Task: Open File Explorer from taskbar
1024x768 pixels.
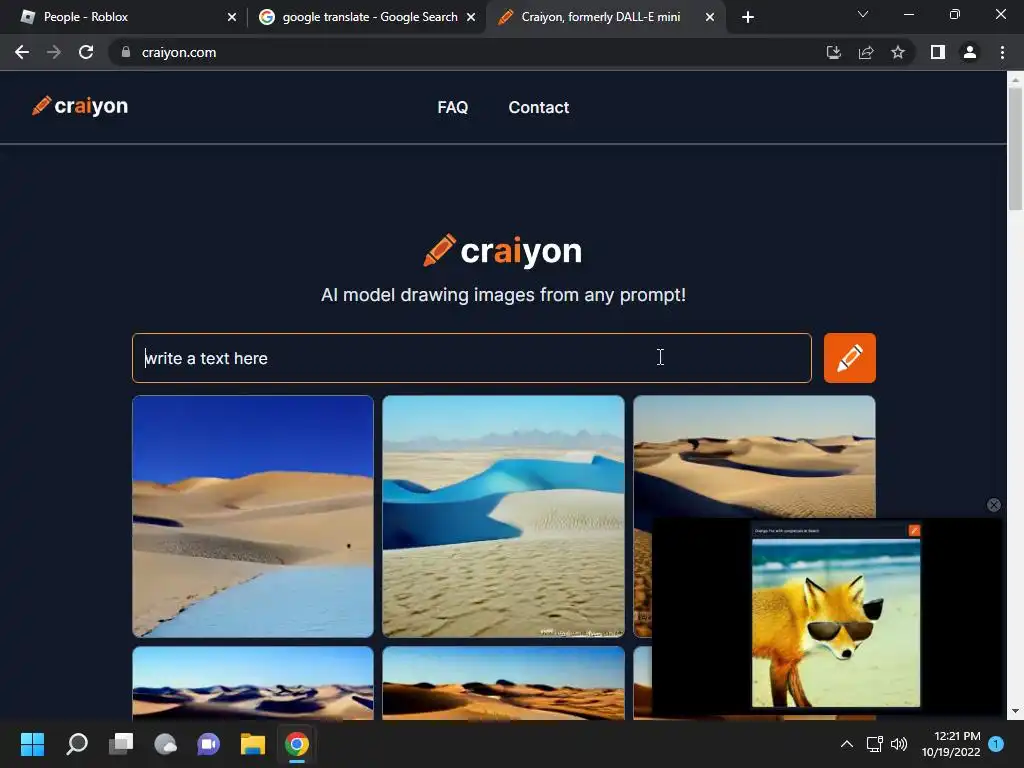Action: pyautogui.click(x=253, y=744)
